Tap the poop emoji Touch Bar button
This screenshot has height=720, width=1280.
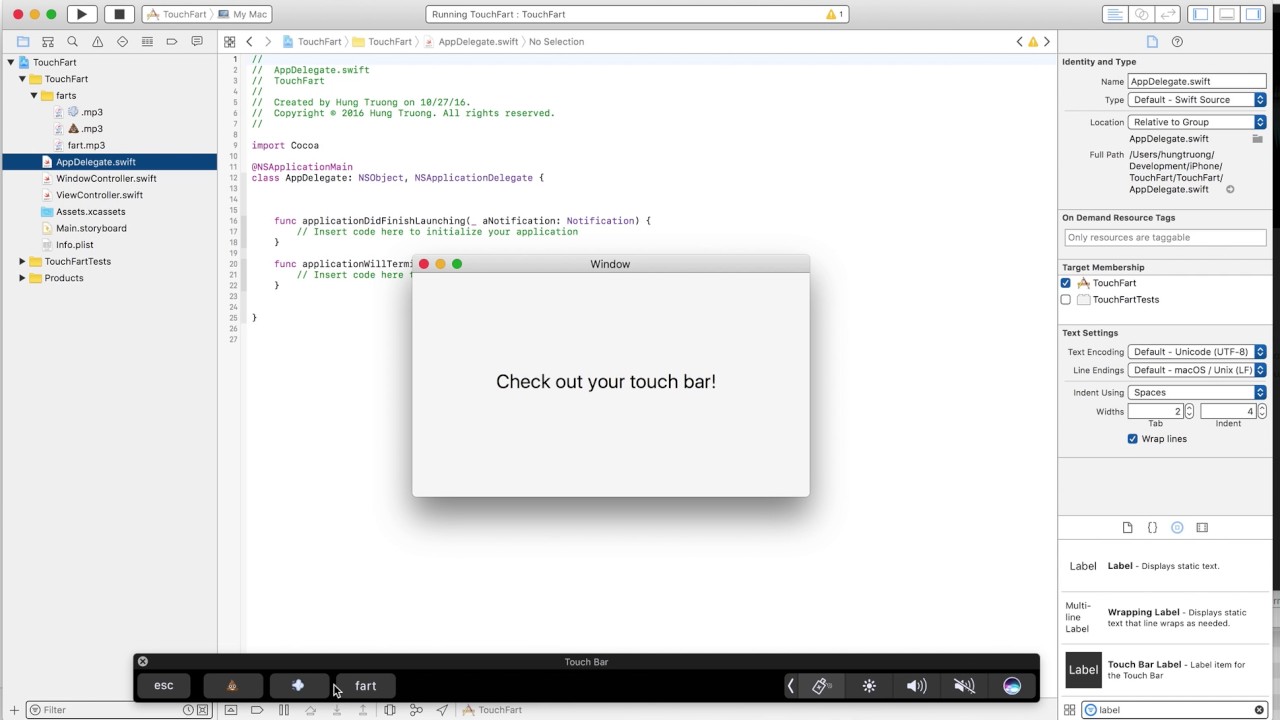click(x=232, y=686)
